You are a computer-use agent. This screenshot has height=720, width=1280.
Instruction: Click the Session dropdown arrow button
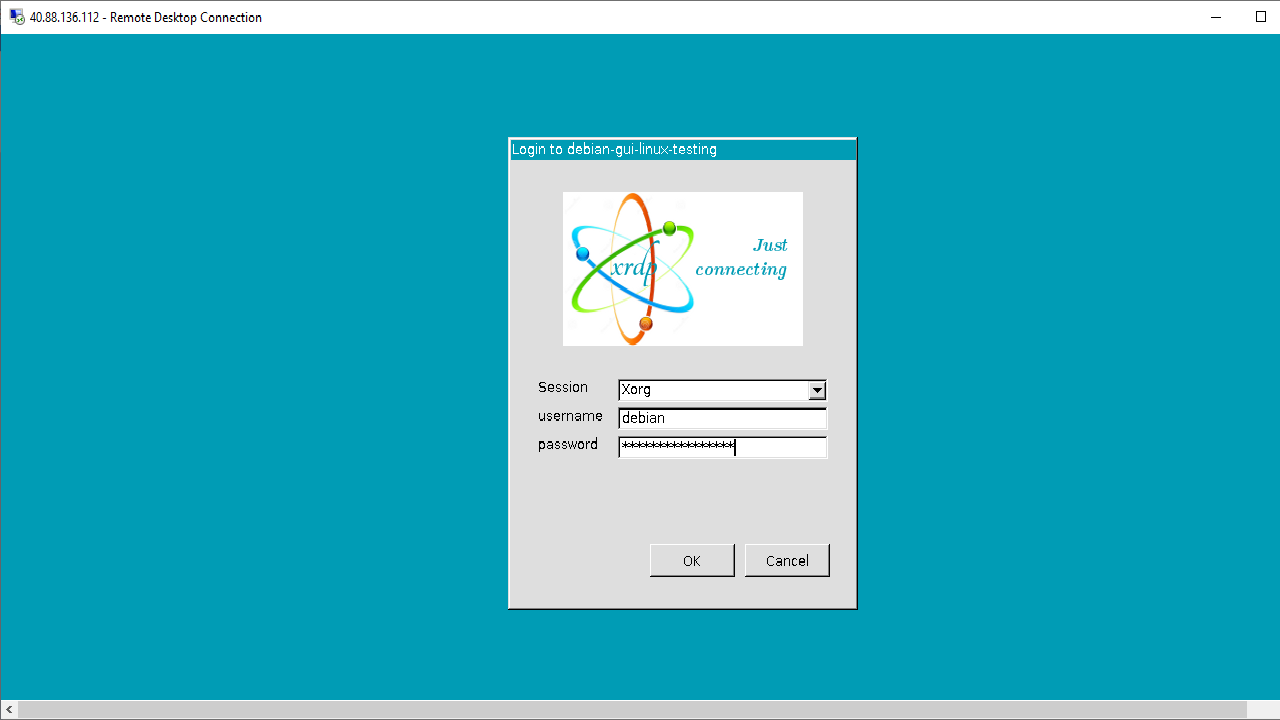click(816, 390)
